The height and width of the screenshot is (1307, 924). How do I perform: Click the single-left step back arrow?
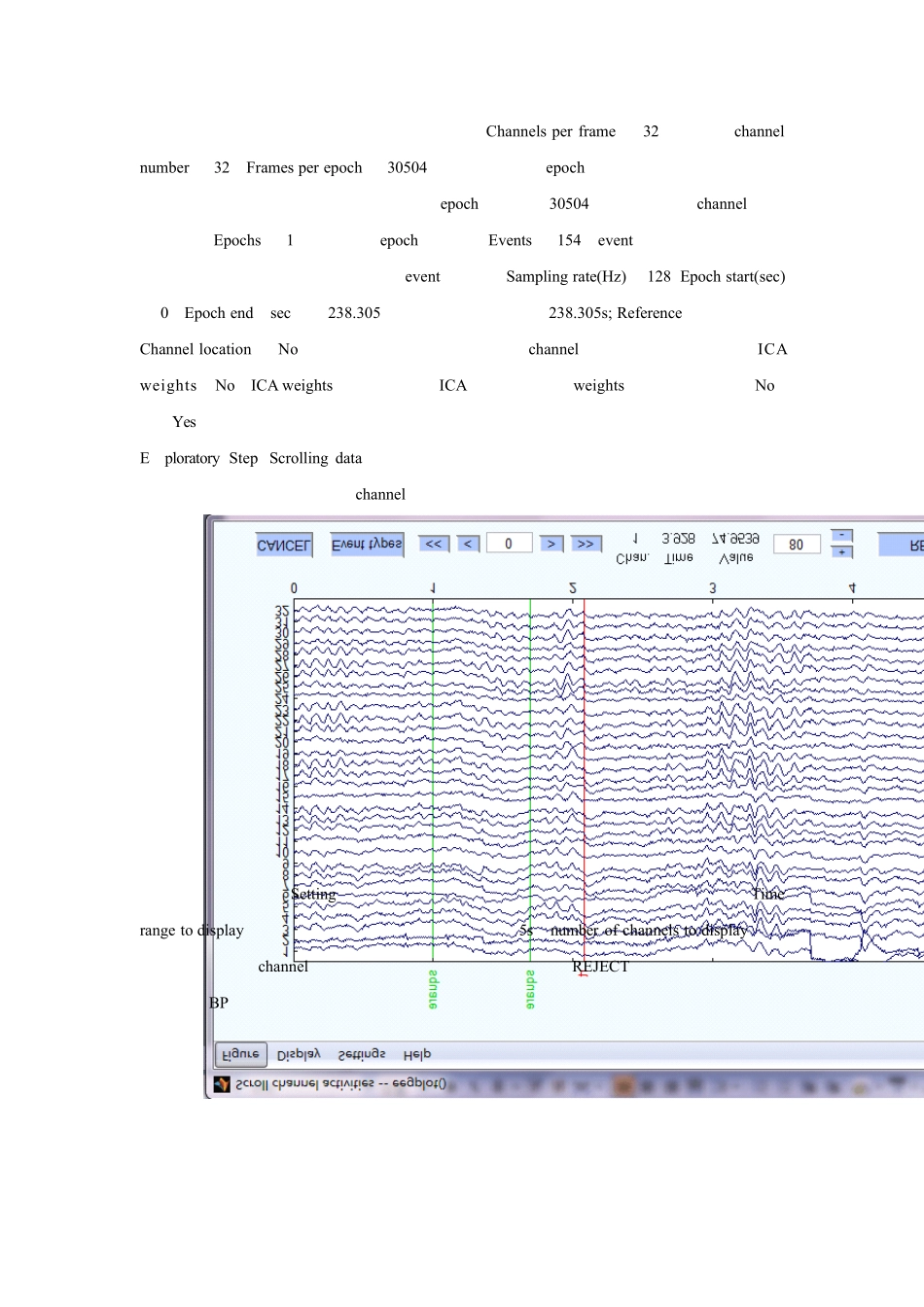(x=468, y=544)
